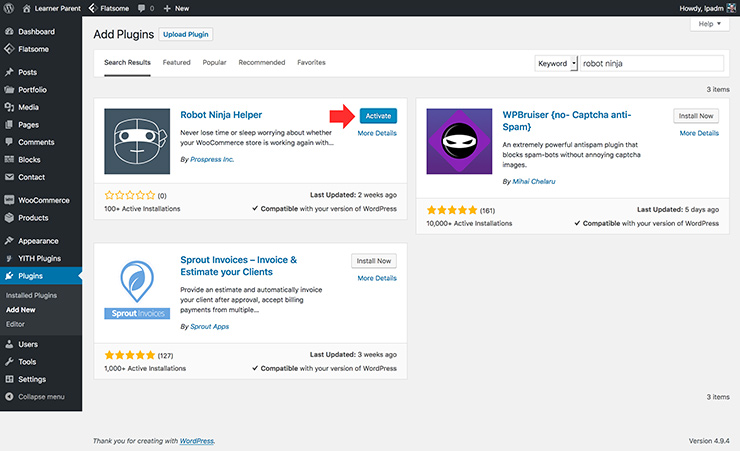Click the Robot Ninja Helper star rating

130,195
